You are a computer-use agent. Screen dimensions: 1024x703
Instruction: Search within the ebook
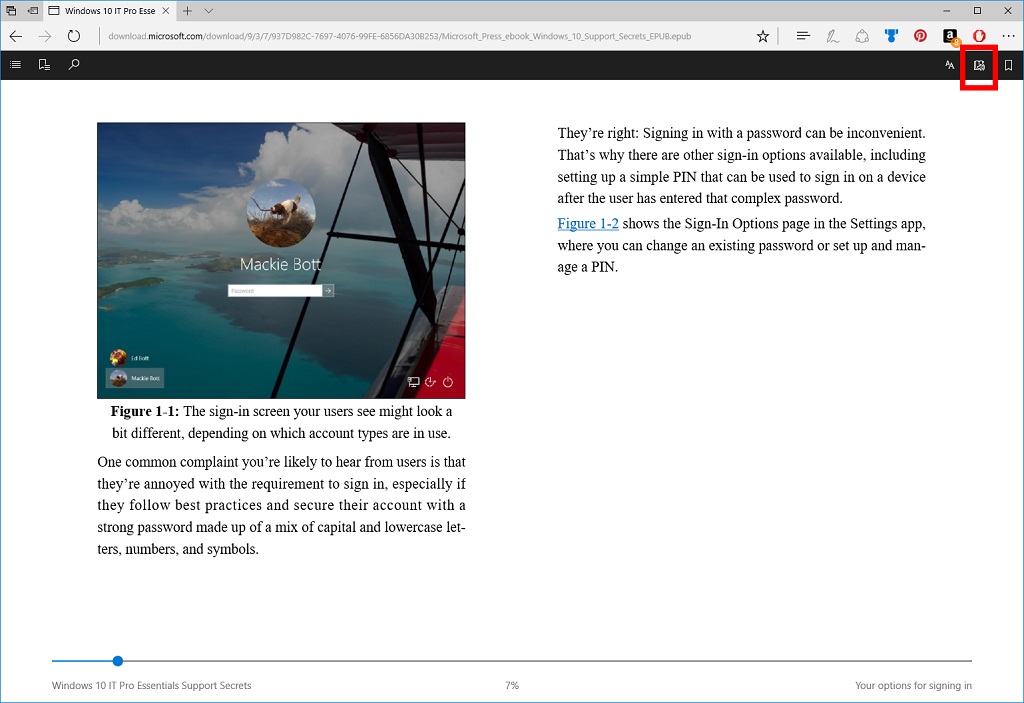(73, 64)
